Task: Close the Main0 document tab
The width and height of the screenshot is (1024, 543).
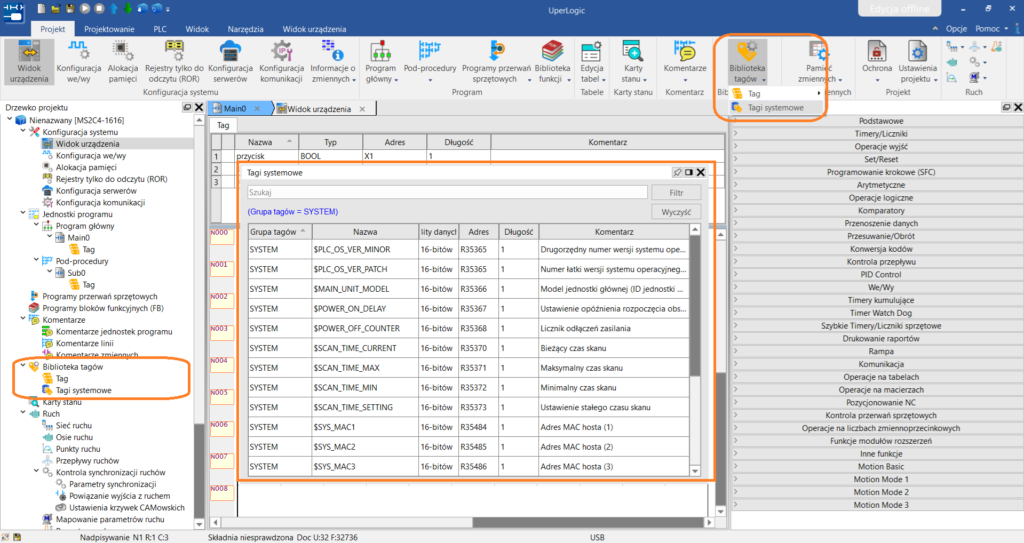Action: (257, 109)
